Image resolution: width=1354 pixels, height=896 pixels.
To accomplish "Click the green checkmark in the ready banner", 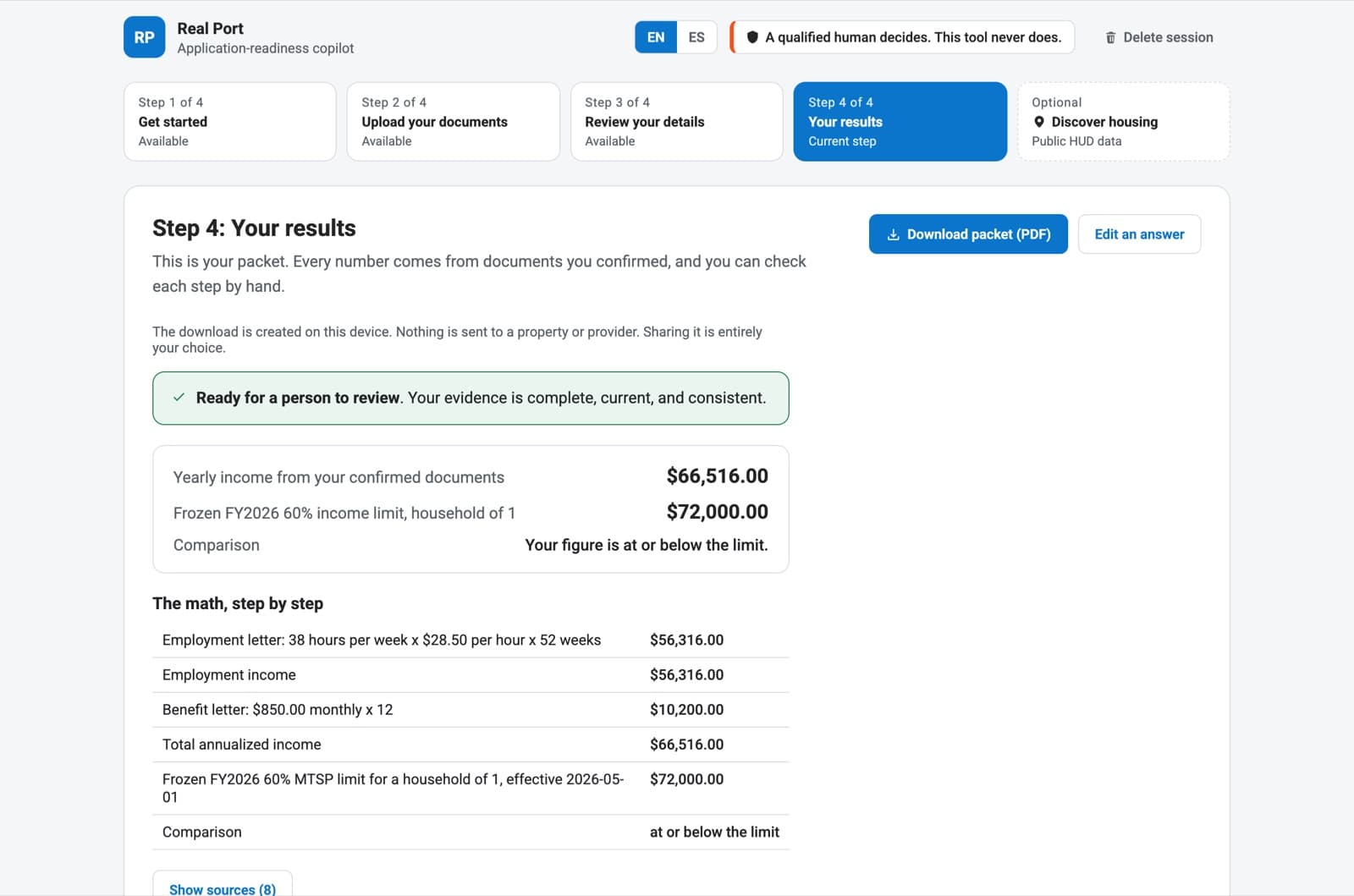I will [x=179, y=398].
